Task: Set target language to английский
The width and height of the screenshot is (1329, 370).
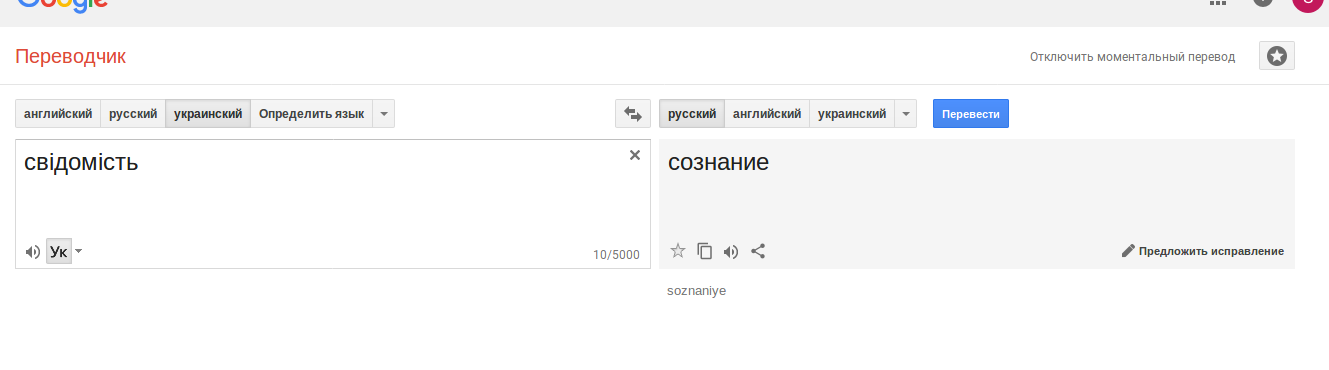Action: pos(767,114)
